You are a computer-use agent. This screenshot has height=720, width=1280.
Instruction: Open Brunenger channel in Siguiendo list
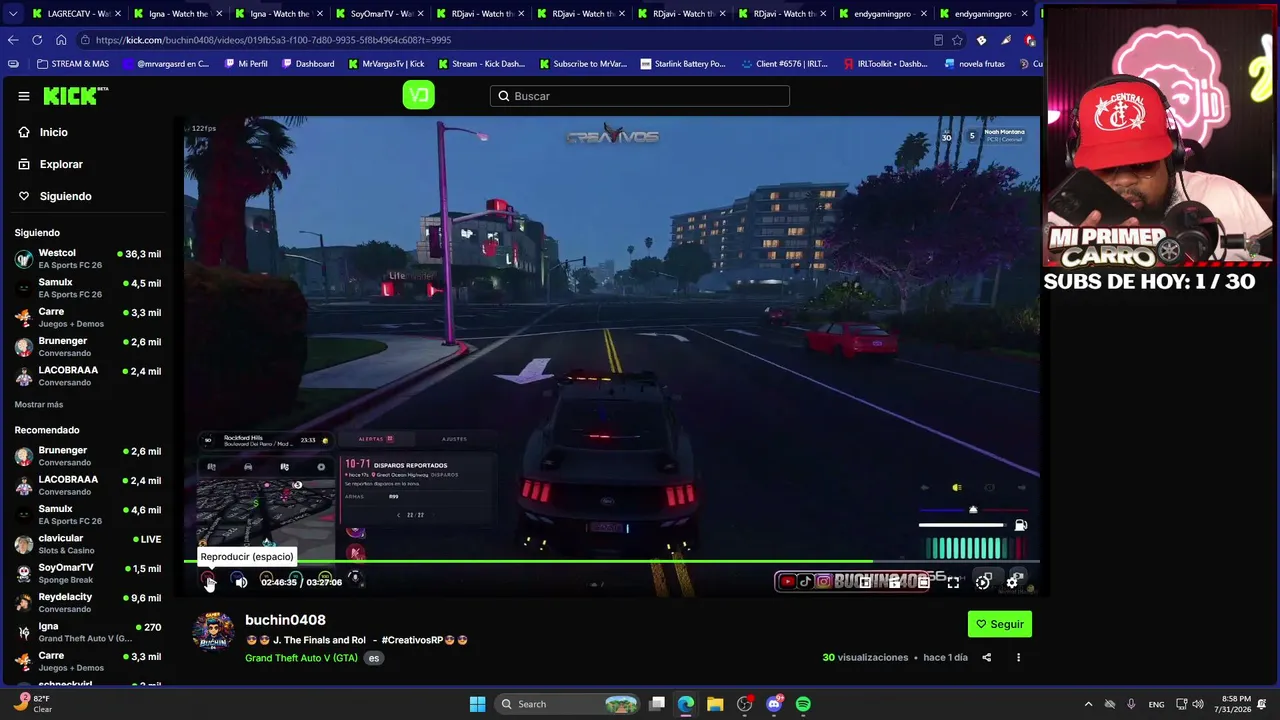(88, 346)
